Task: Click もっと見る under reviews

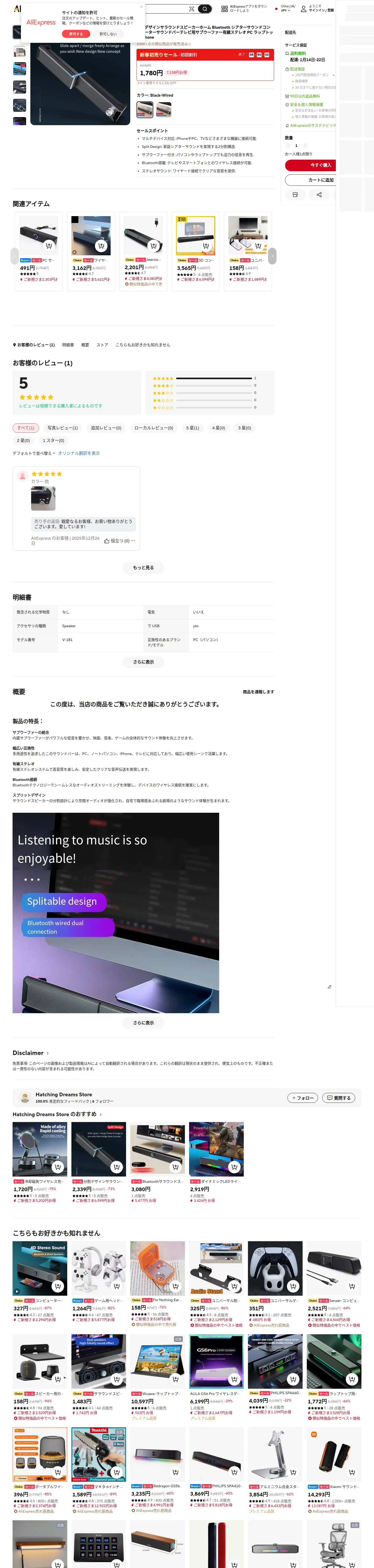Action: [x=143, y=568]
